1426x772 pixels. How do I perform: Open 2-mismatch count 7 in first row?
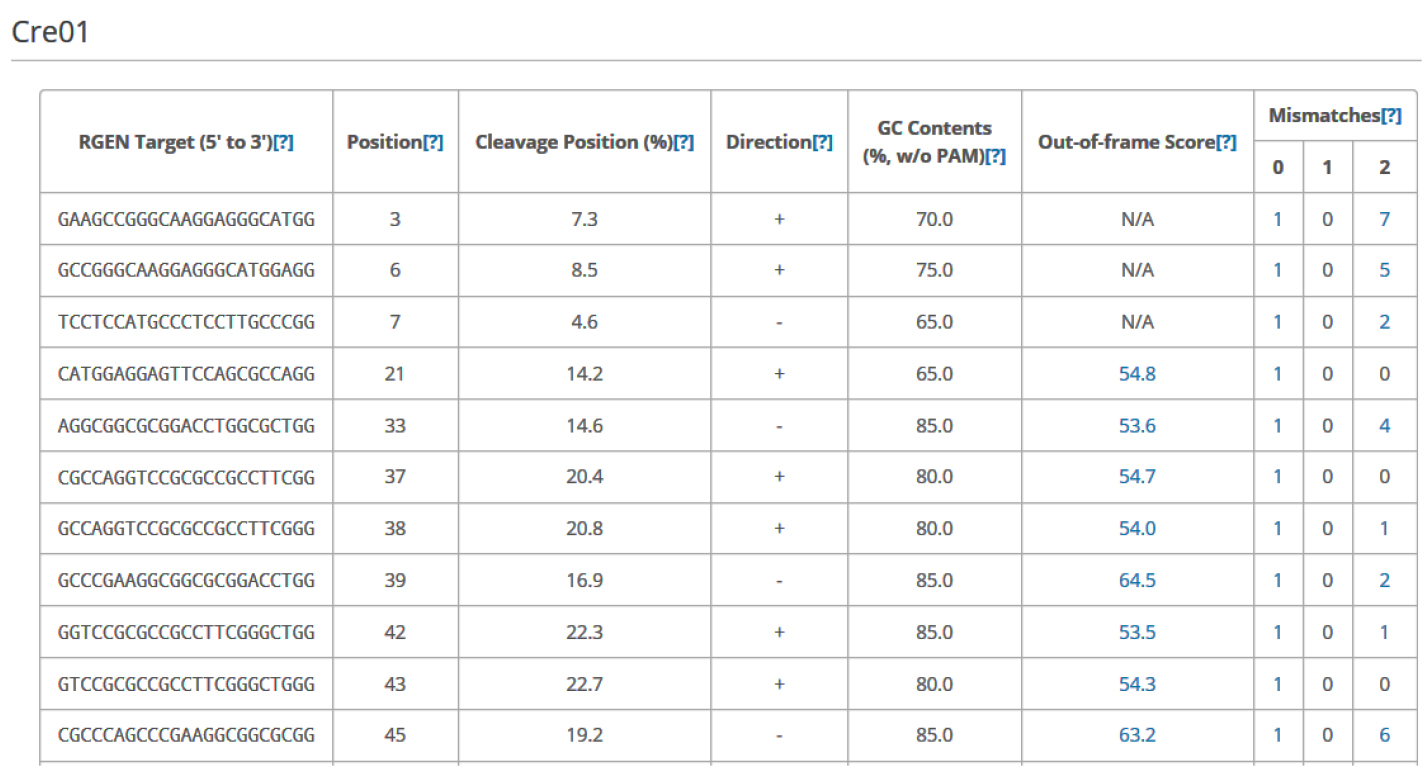click(x=1385, y=219)
